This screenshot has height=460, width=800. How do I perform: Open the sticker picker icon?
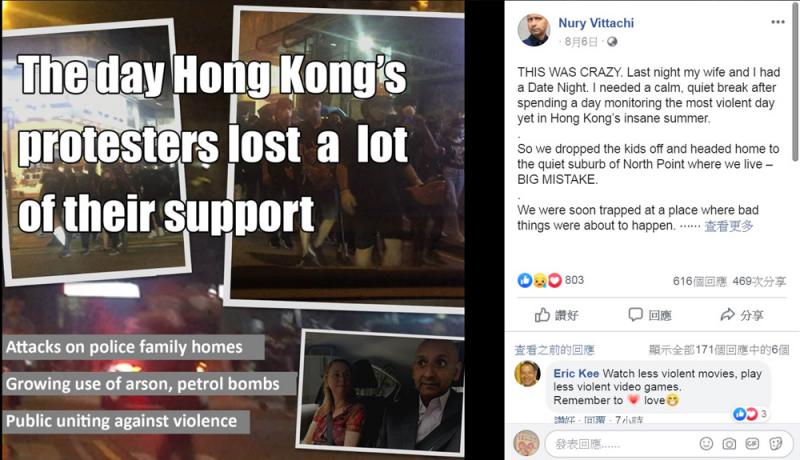tap(776, 444)
